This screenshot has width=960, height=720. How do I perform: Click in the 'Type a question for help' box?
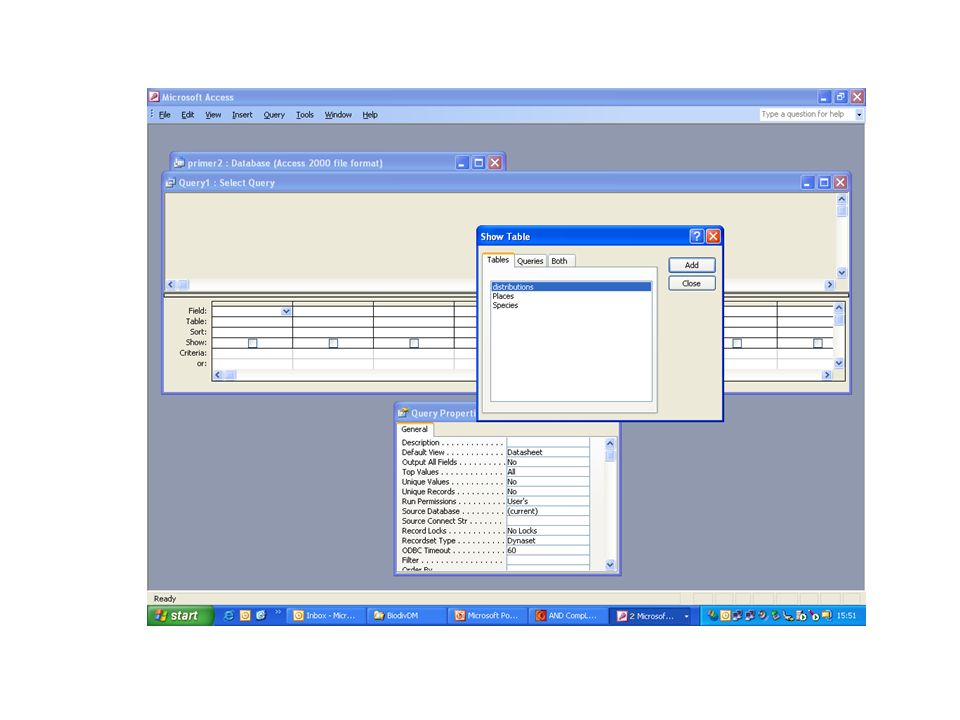[807, 114]
